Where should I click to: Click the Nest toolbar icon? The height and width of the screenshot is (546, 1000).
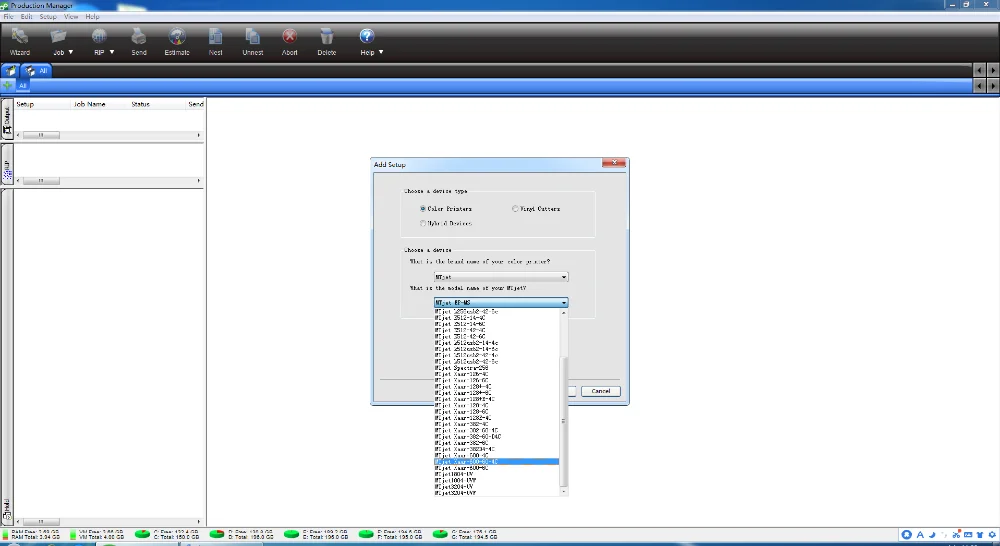(216, 37)
